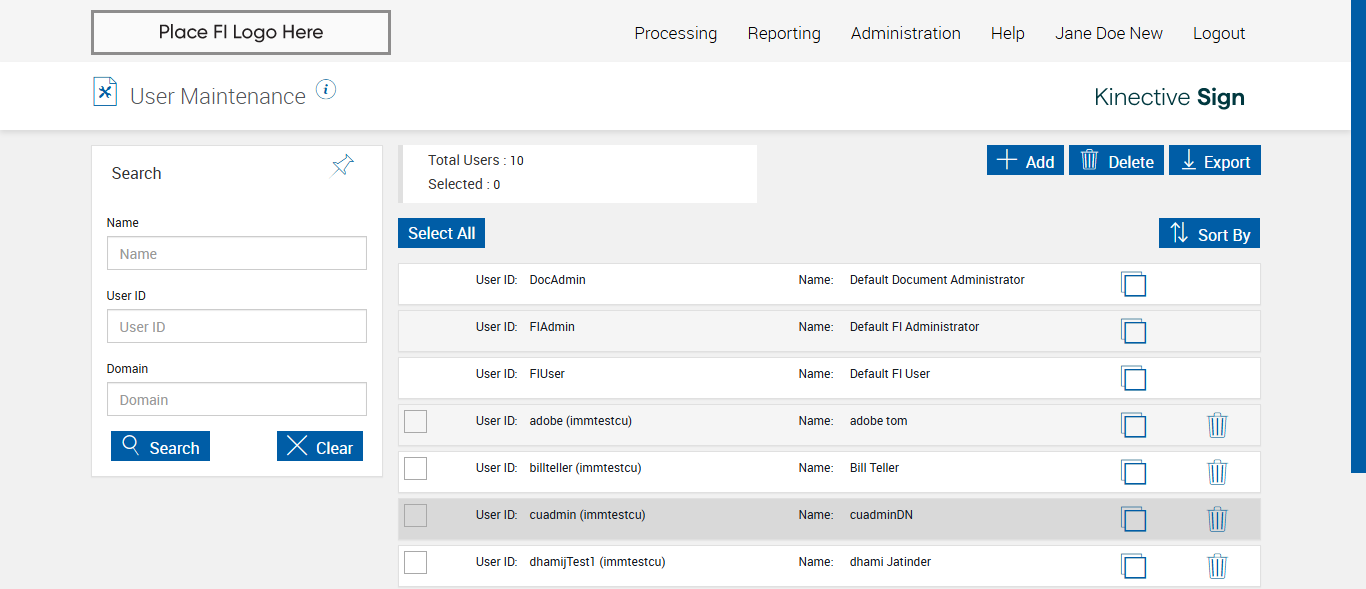
Task: Open the Sort By options
Action: click(1210, 234)
